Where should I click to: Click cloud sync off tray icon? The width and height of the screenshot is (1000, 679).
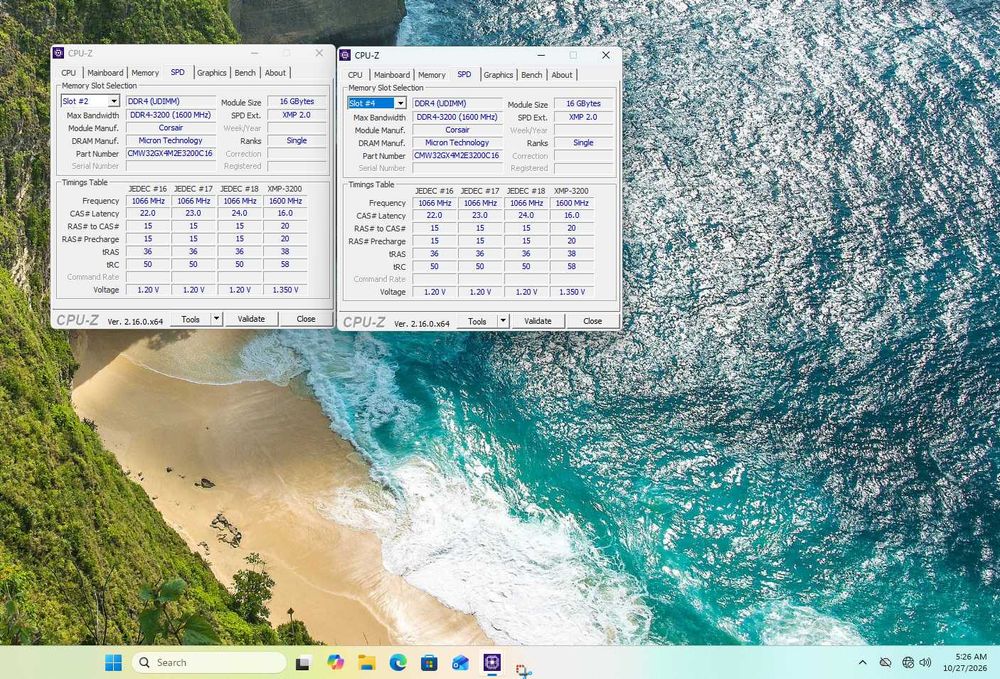[x=885, y=662]
